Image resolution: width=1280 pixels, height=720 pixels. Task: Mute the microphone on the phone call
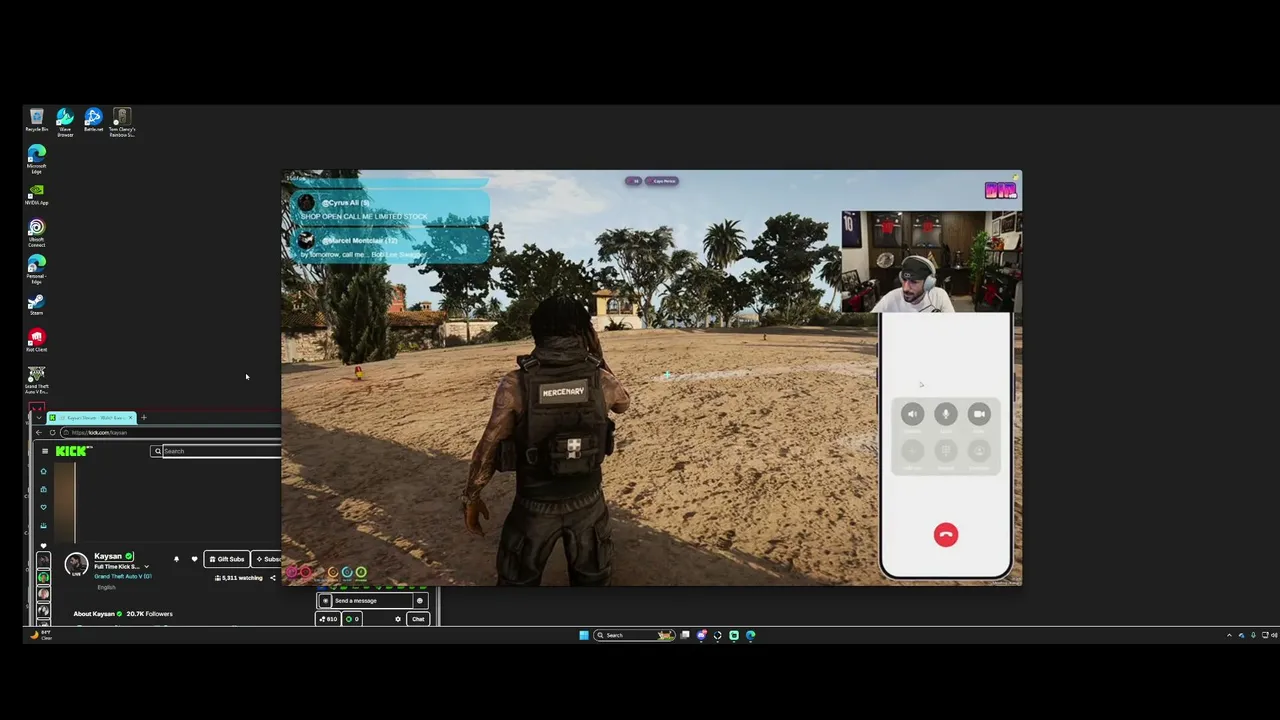(x=946, y=414)
